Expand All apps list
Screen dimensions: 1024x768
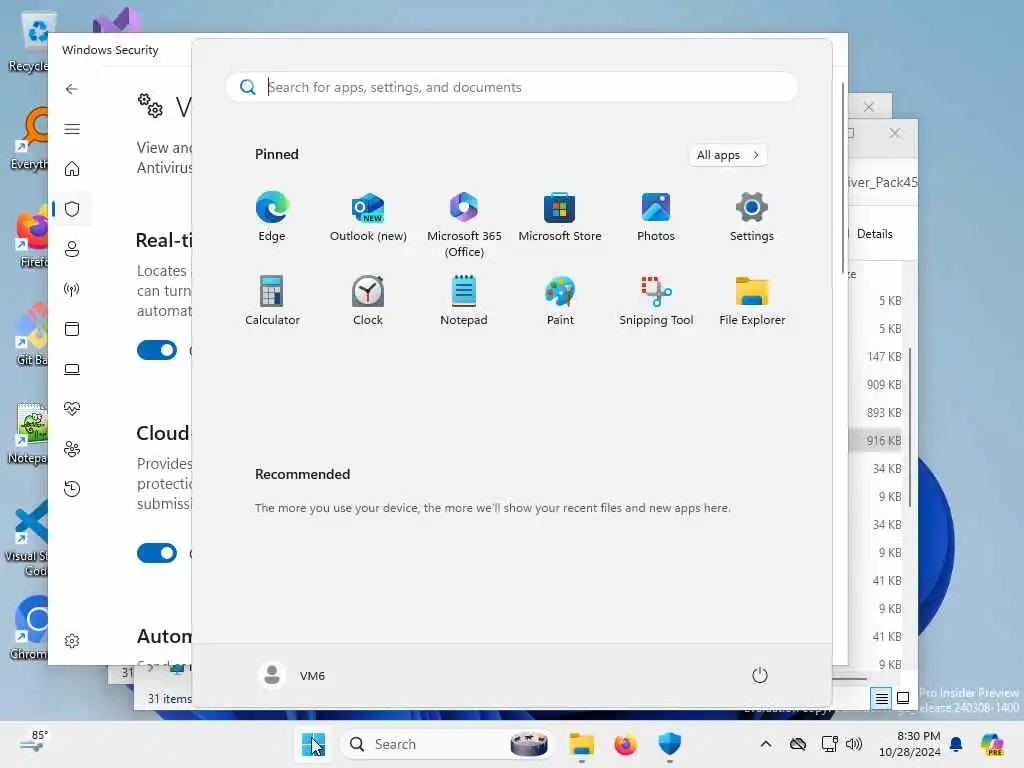click(728, 155)
